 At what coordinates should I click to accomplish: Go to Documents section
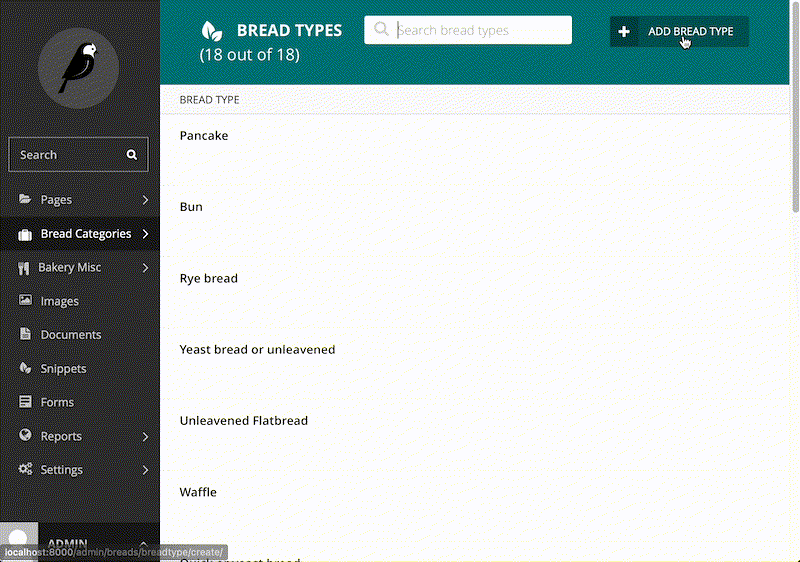[x=80, y=335]
